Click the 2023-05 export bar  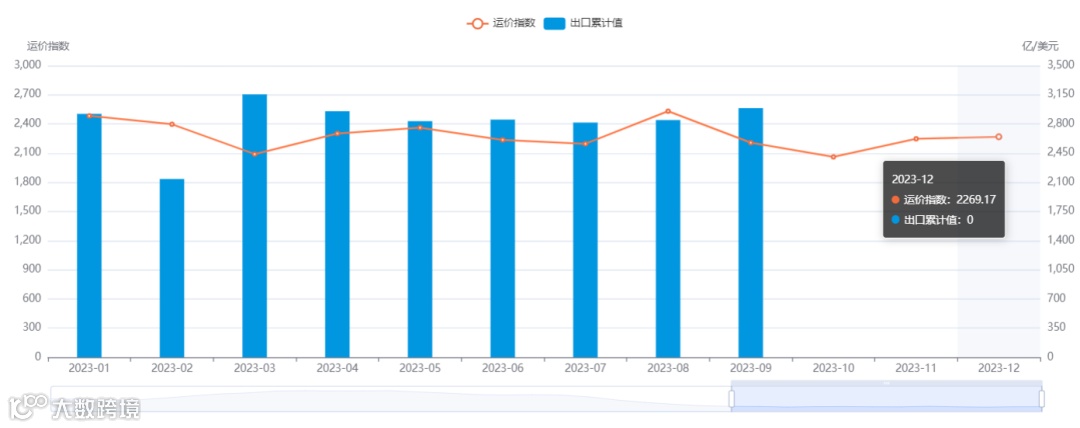coord(420,239)
